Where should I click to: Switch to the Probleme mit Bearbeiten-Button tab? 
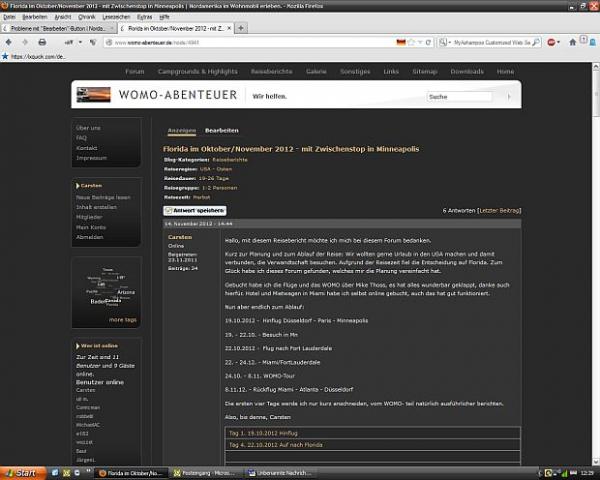click(58, 28)
